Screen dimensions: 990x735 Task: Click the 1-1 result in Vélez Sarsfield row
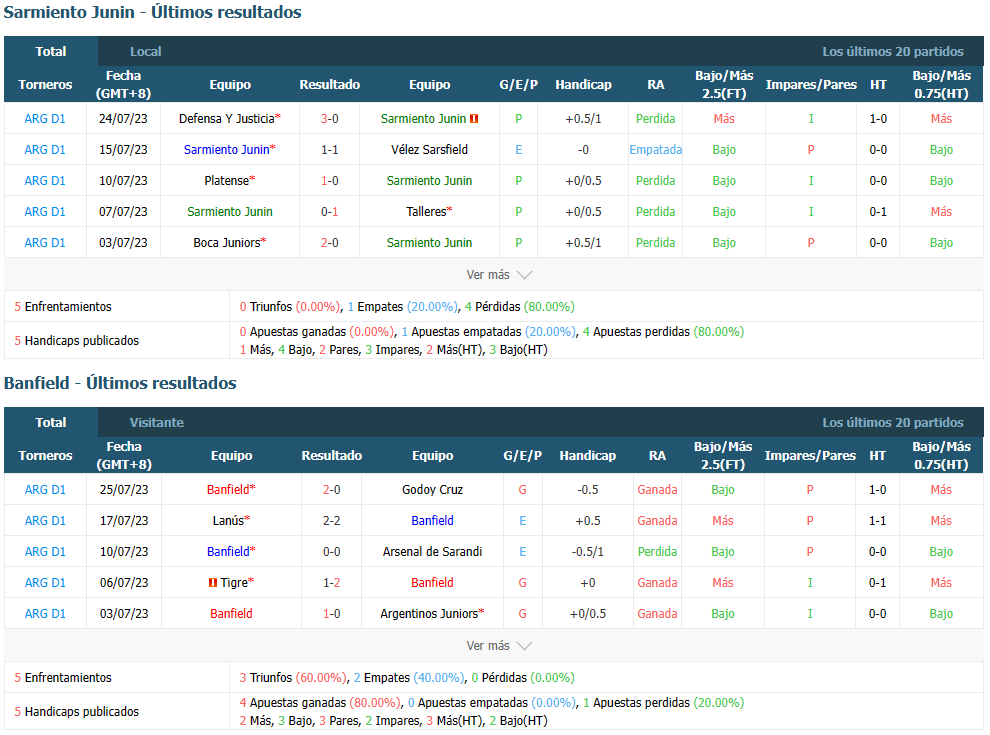pyautogui.click(x=330, y=150)
